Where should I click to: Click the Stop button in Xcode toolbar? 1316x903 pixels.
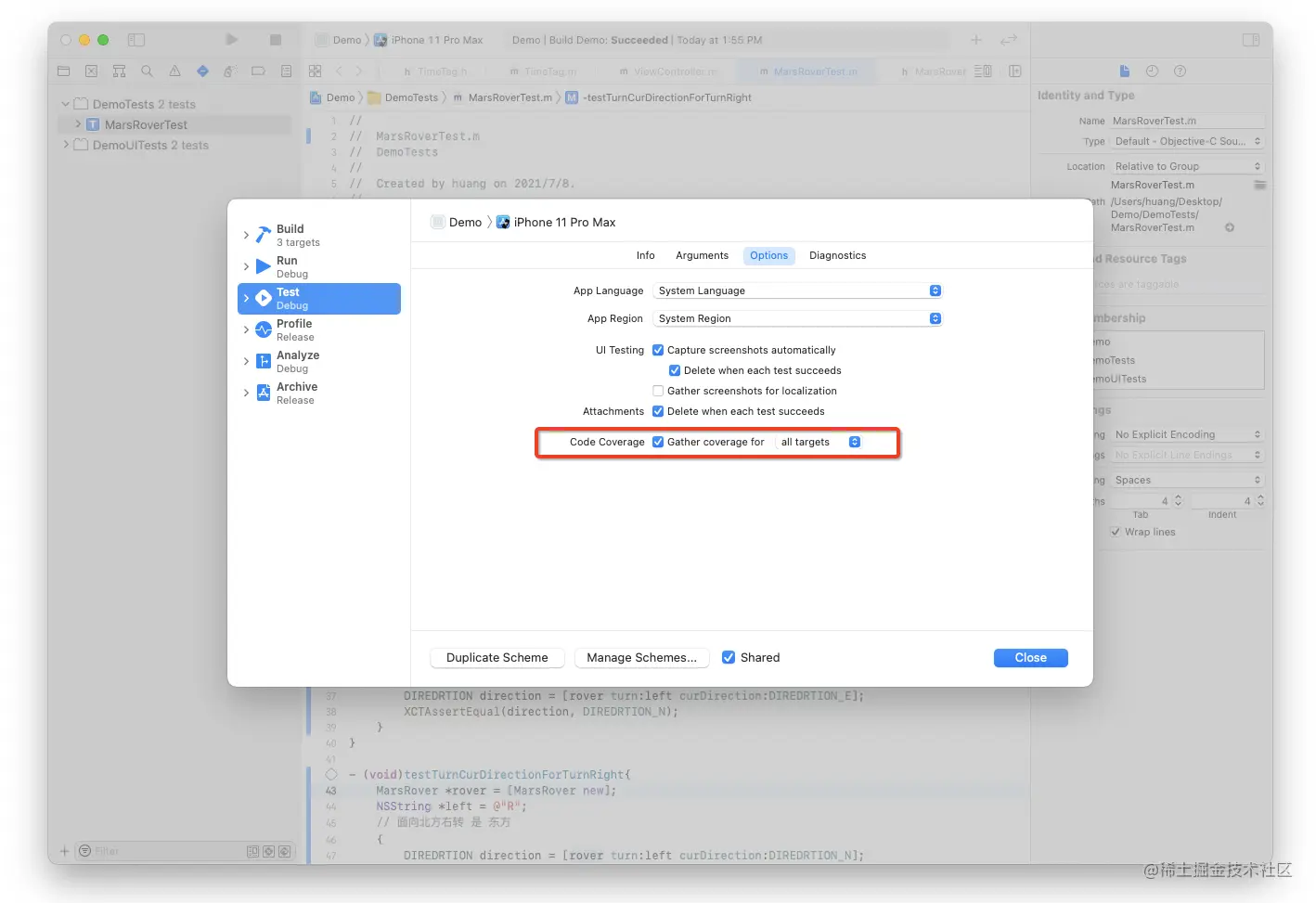(x=276, y=40)
